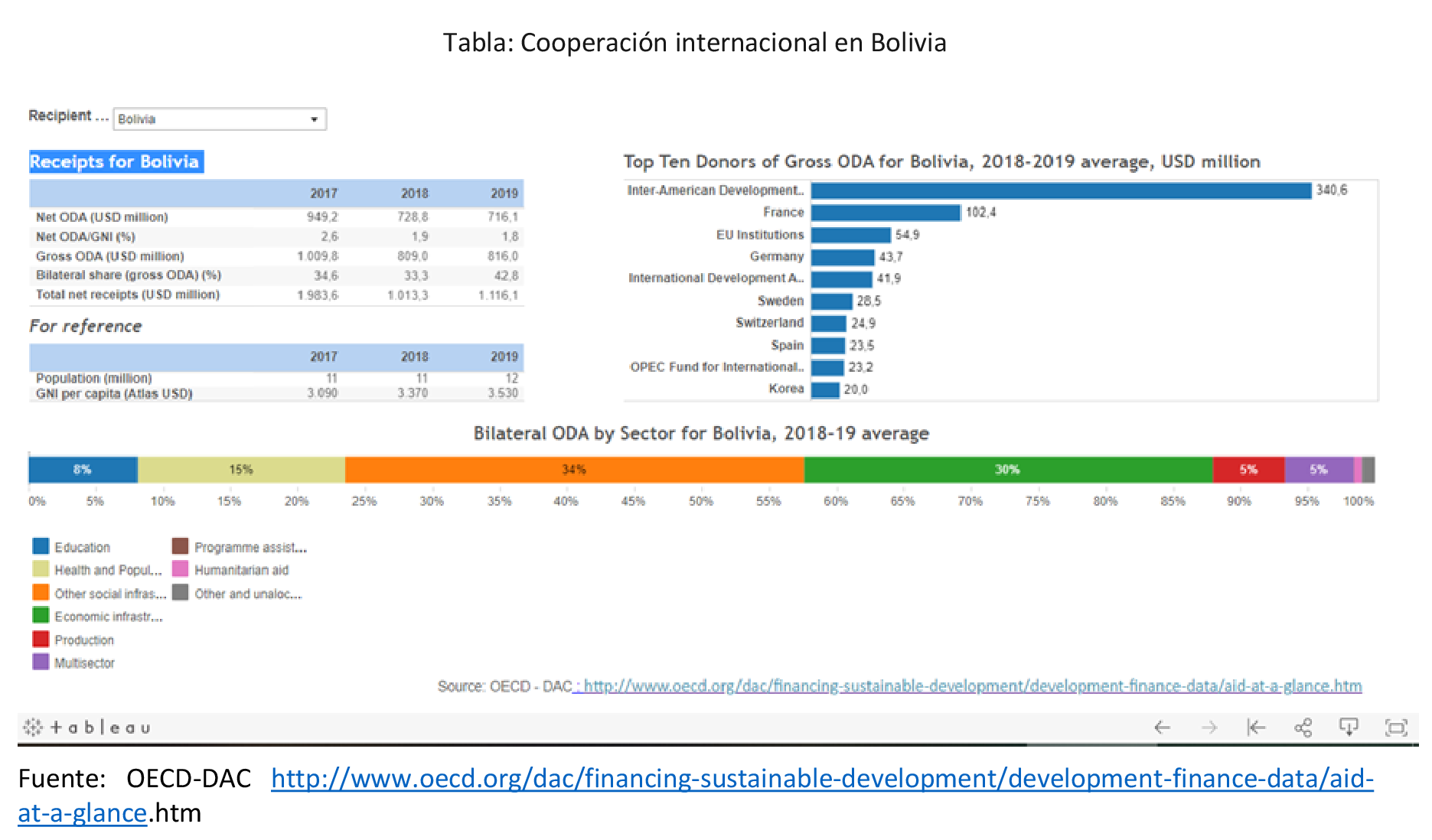Click GNI per capita 2019 value 3.530
The width and height of the screenshot is (1432, 840).
point(503,393)
